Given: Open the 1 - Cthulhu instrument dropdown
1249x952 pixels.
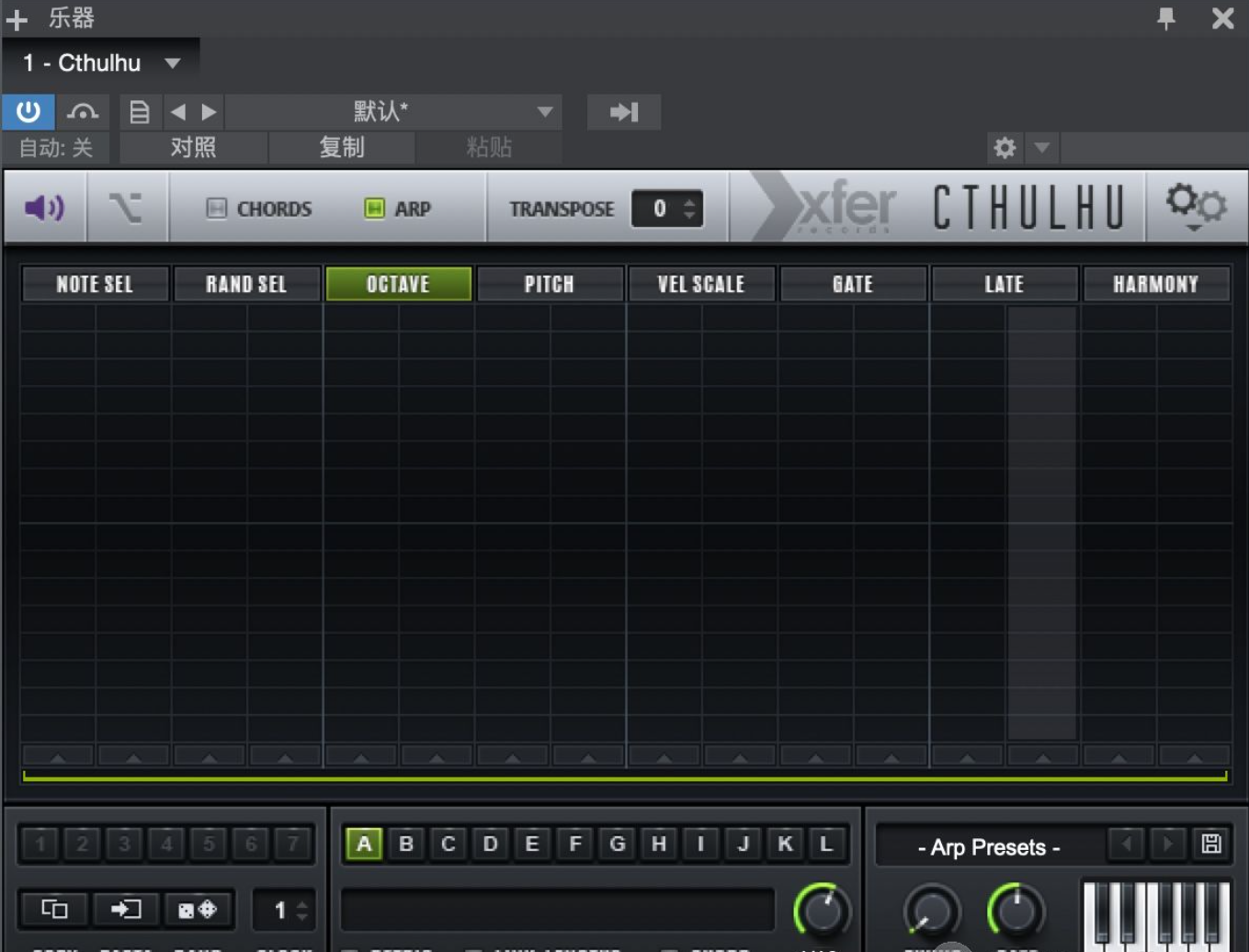Looking at the screenshot, I should coord(101,62).
